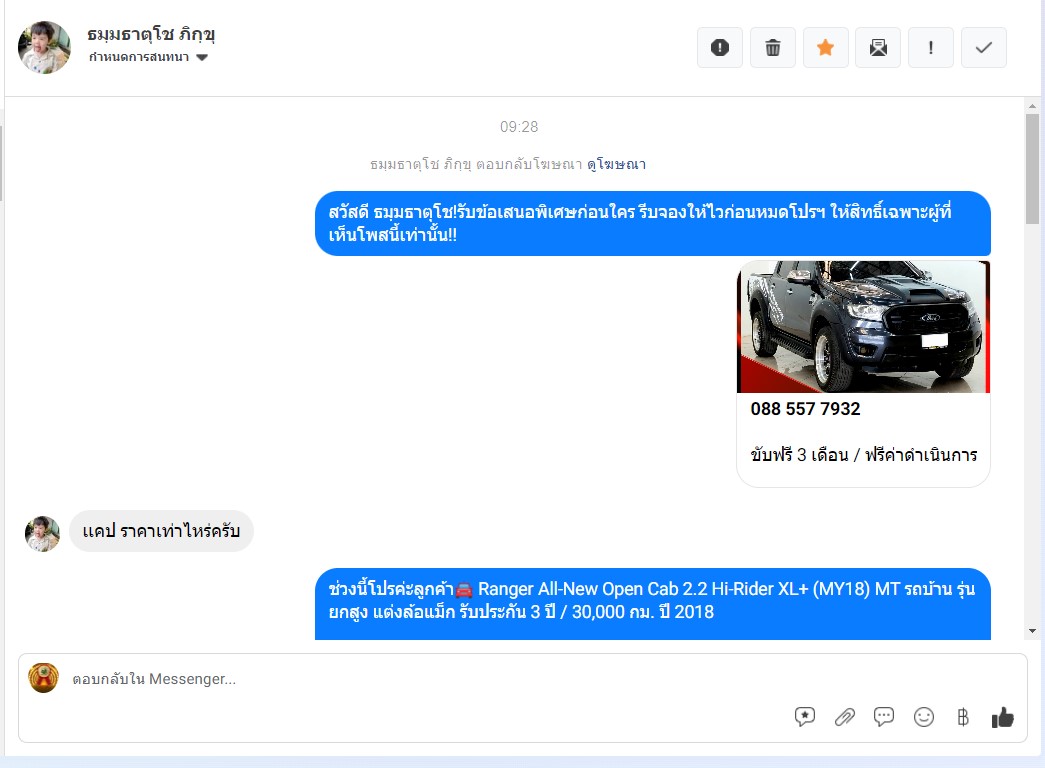Delete conversation using trash icon
This screenshot has width=1045, height=768.
[772, 47]
